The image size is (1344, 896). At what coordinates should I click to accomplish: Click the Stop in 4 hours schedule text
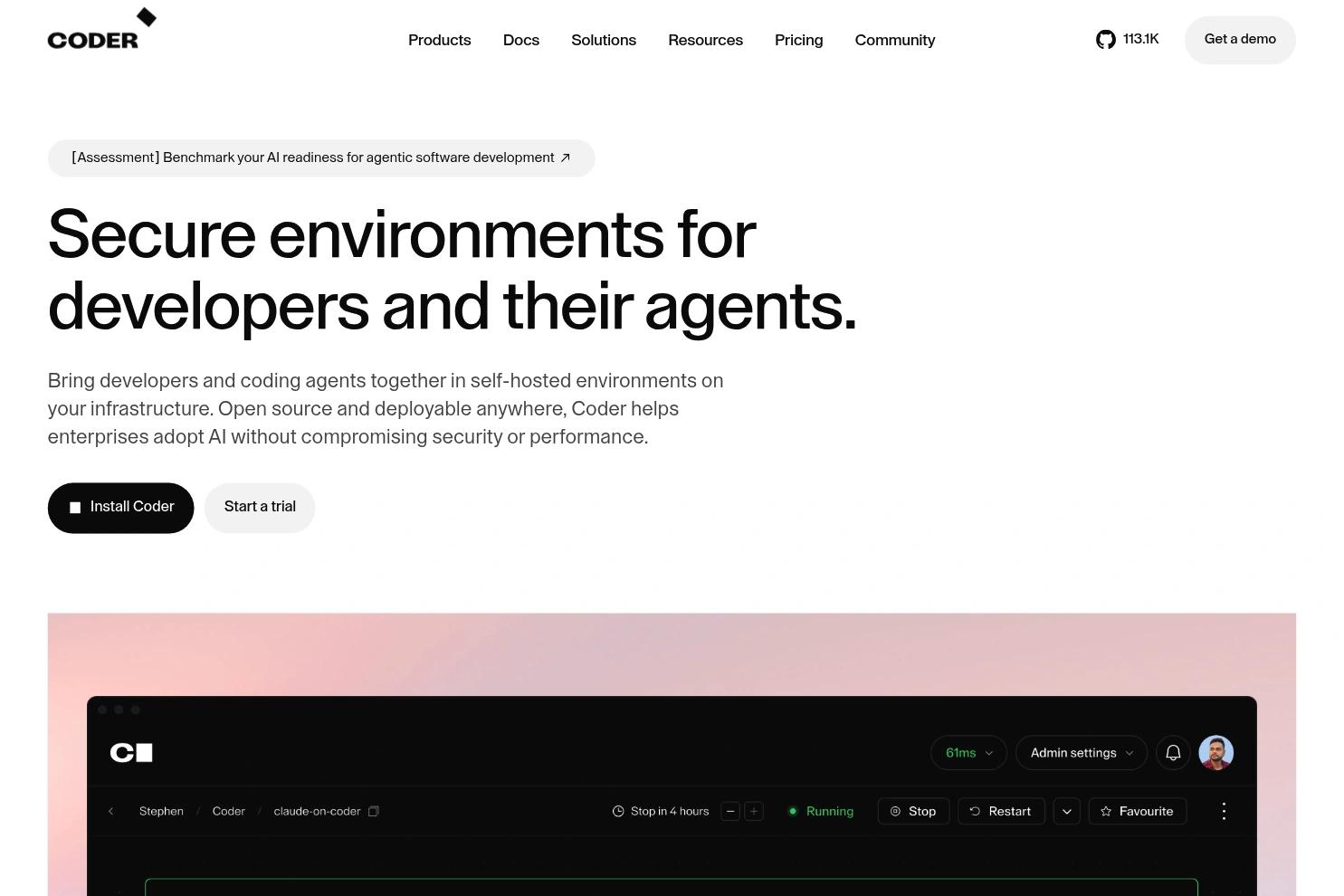coord(670,812)
